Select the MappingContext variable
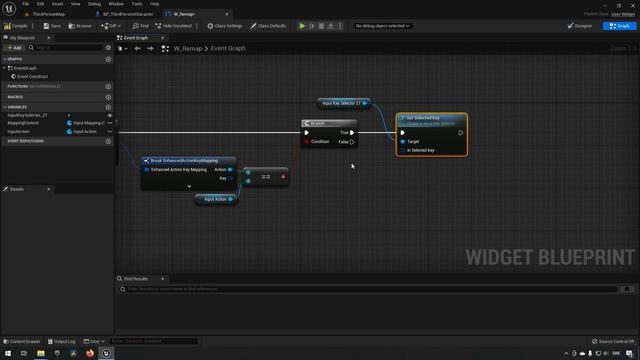640x360 pixels. point(23,123)
